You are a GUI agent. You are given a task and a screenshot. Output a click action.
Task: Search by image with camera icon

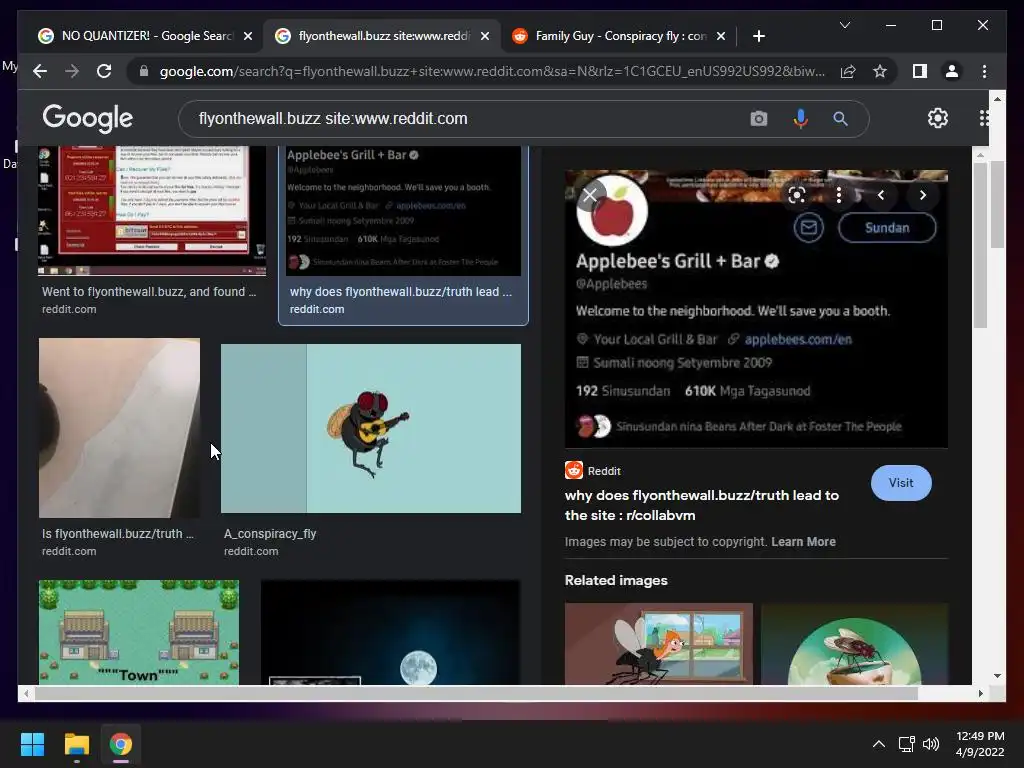coord(758,119)
